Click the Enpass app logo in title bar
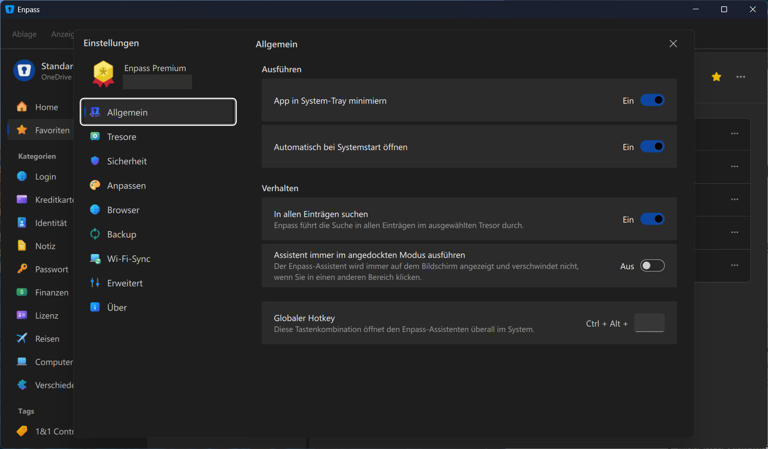768x449 pixels. tap(9, 9)
